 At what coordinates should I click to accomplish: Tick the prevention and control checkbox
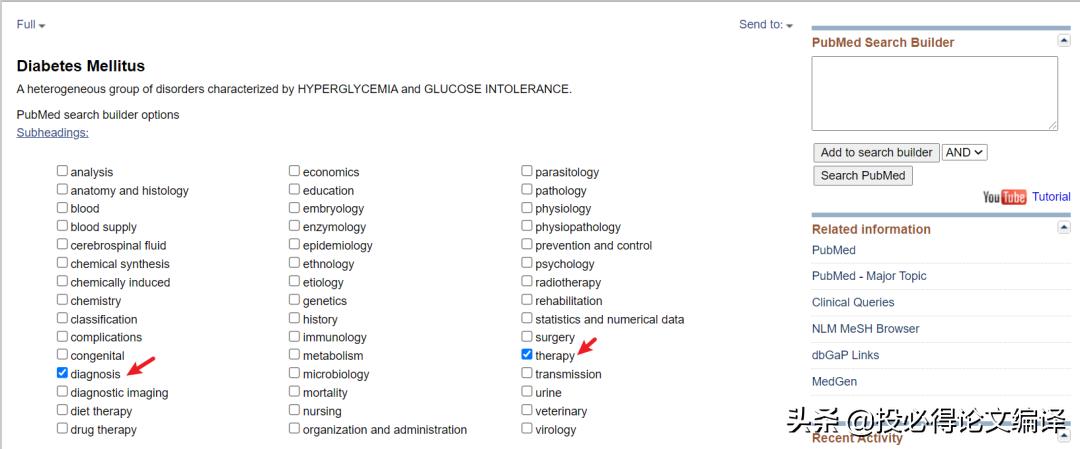(x=527, y=245)
